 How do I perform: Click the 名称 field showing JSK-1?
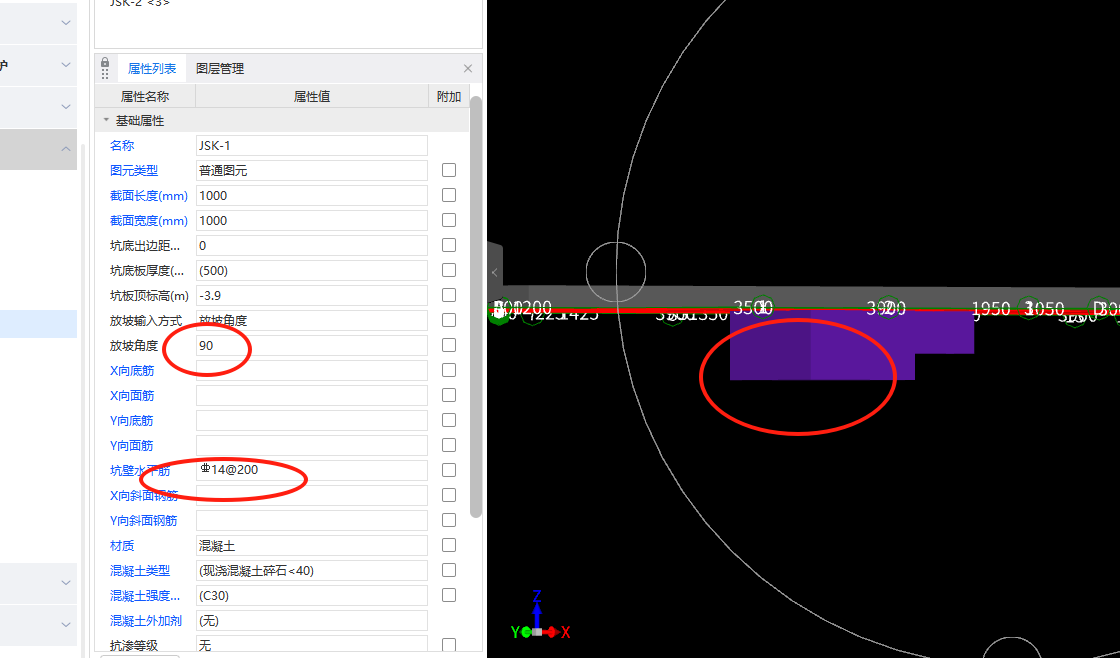click(311, 146)
